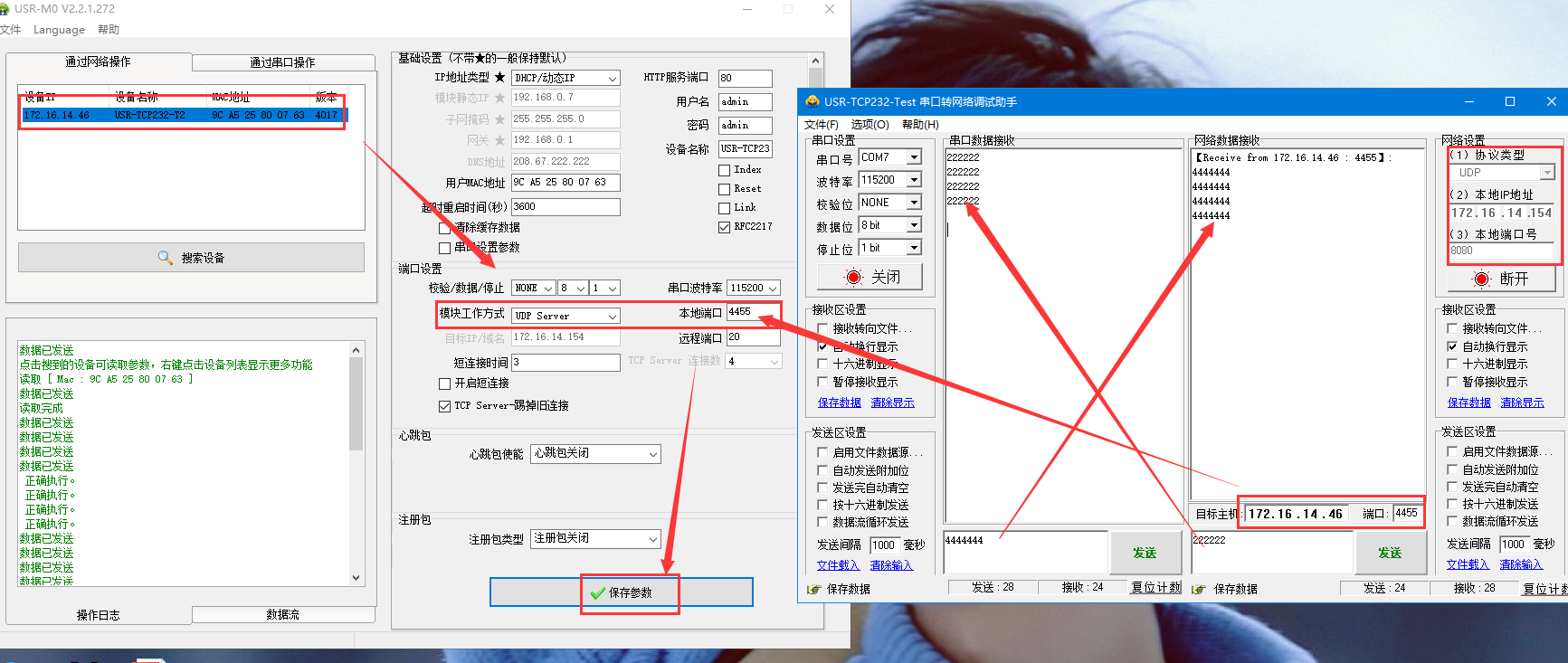Click the magnifier icon on 搜索设备

pyautogui.click(x=166, y=258)
